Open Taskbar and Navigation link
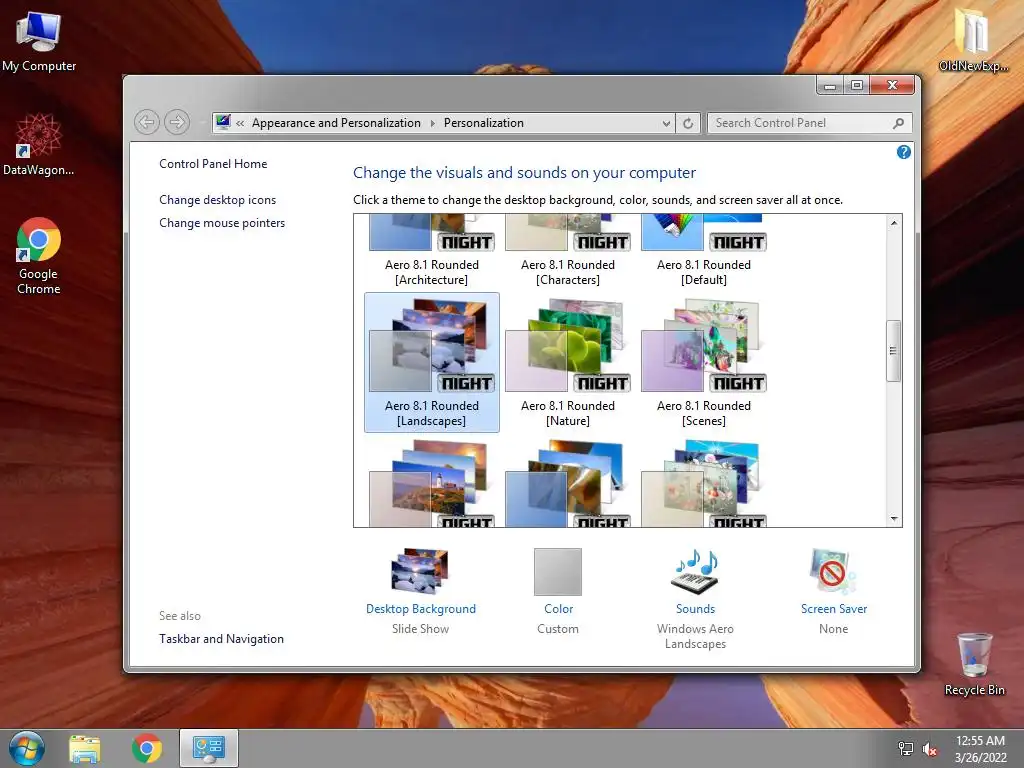This screenshot has width=1024, height=768. (221, 639)
